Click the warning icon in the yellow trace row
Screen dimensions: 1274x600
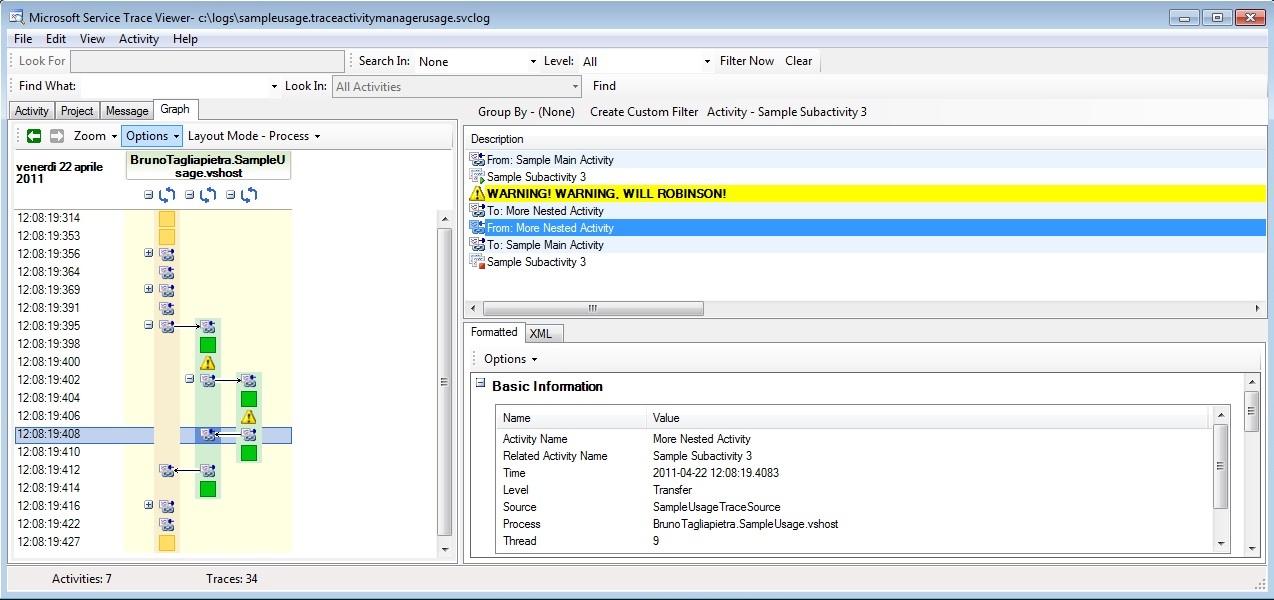(477, 194)
